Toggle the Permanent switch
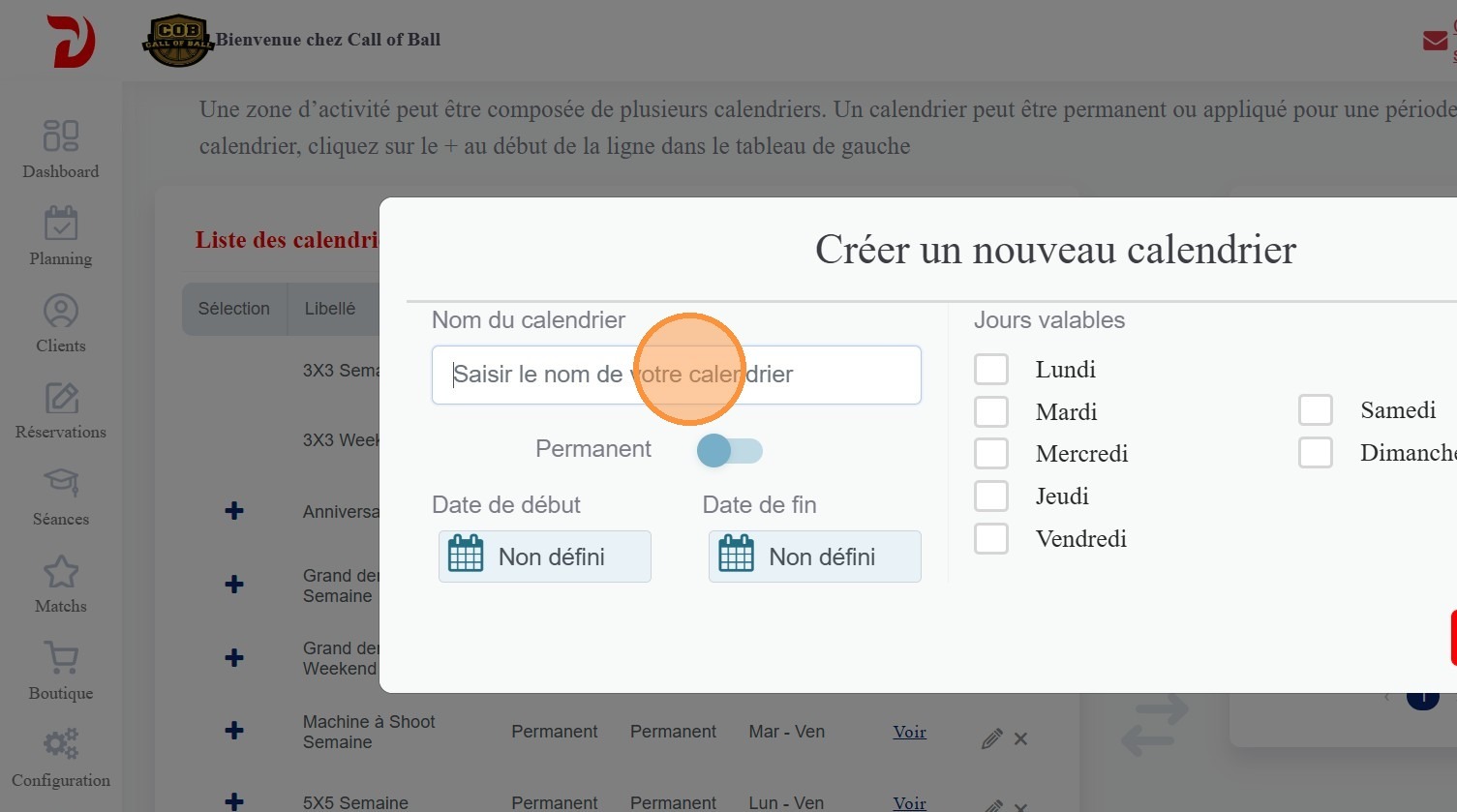Image resolution: width=1457 pixels, height=812 pixels. point(730,450)
